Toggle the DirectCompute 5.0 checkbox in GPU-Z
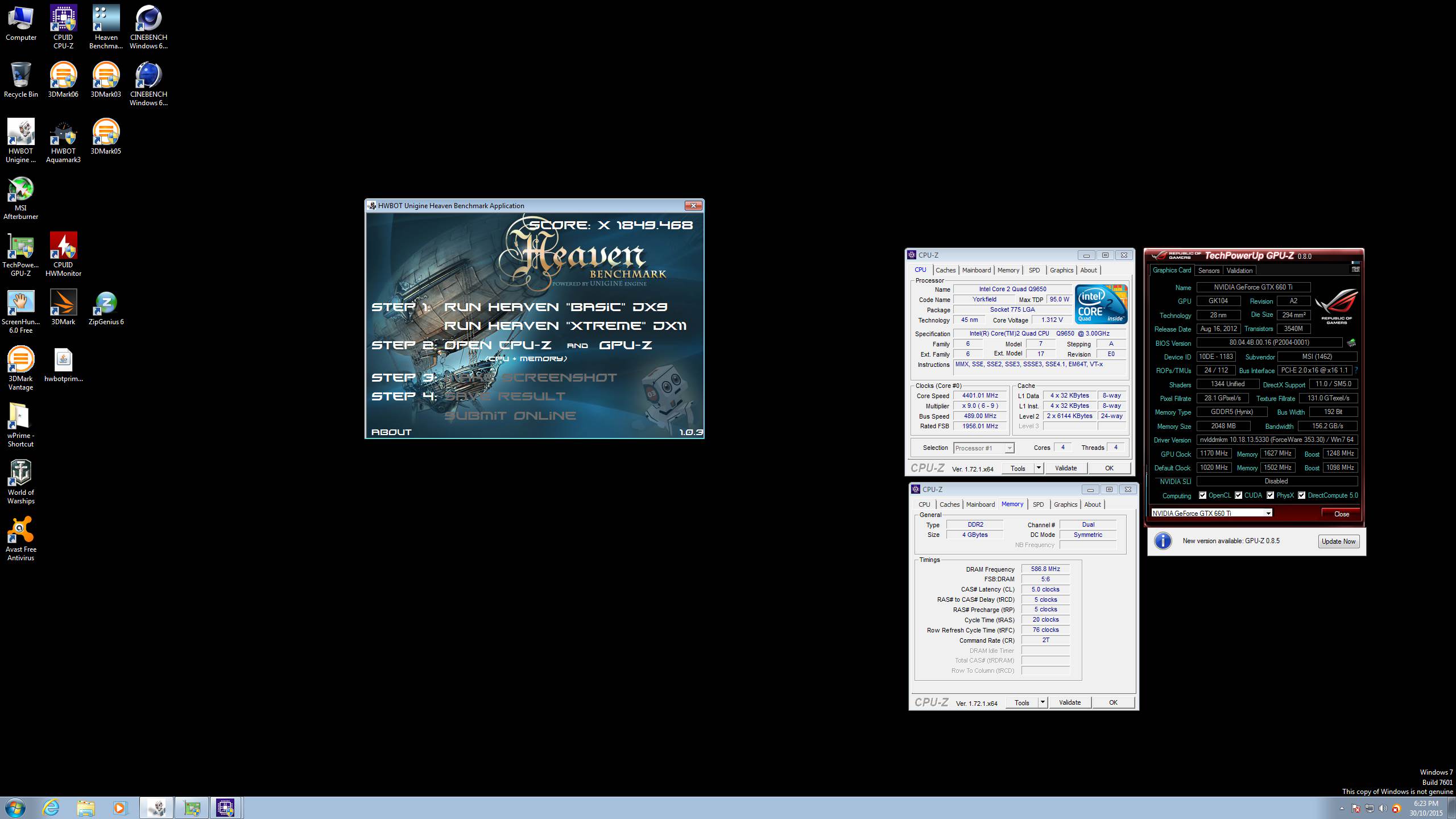 (1301, 495)
